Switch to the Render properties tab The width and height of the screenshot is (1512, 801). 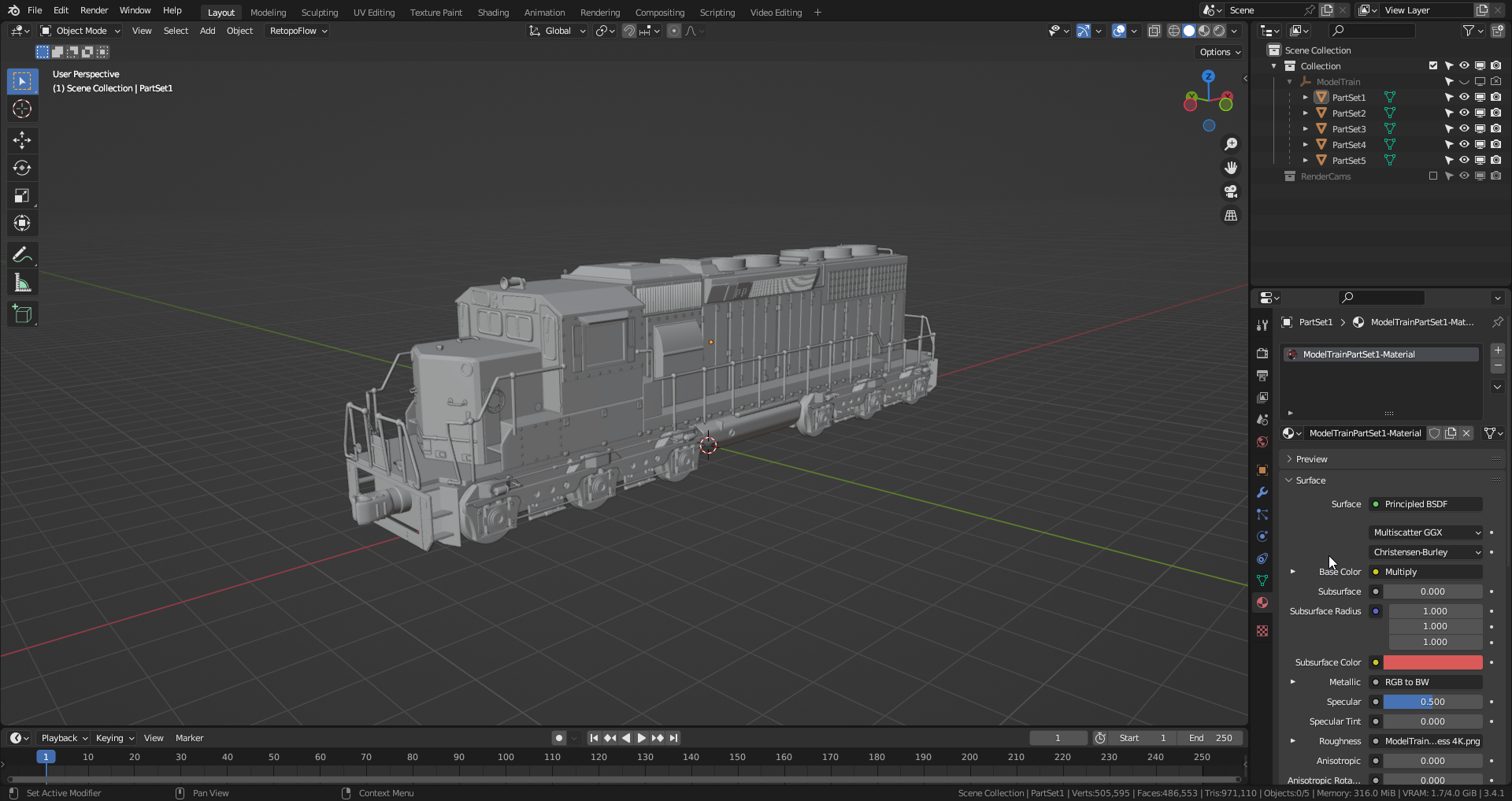pyautogui.click(x=1262, y=353)
